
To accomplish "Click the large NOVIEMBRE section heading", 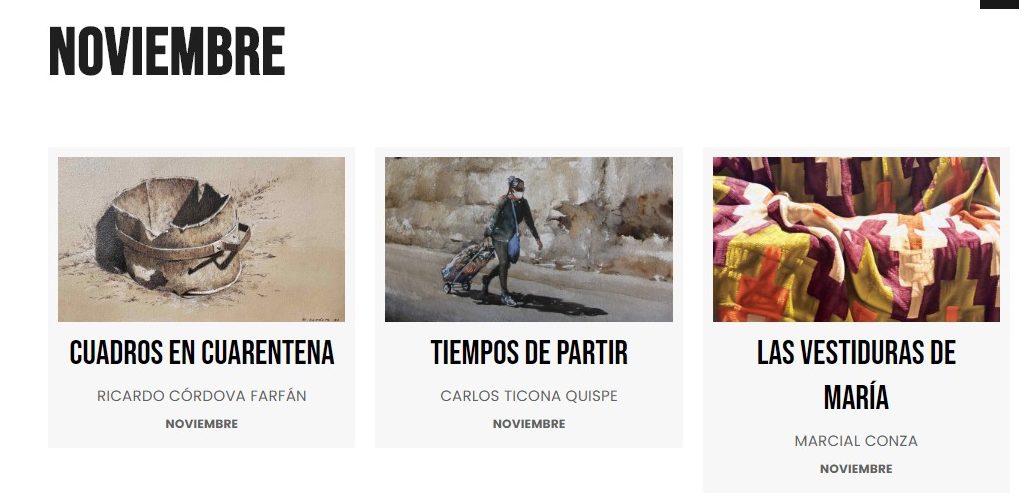I will coord(167,51).
